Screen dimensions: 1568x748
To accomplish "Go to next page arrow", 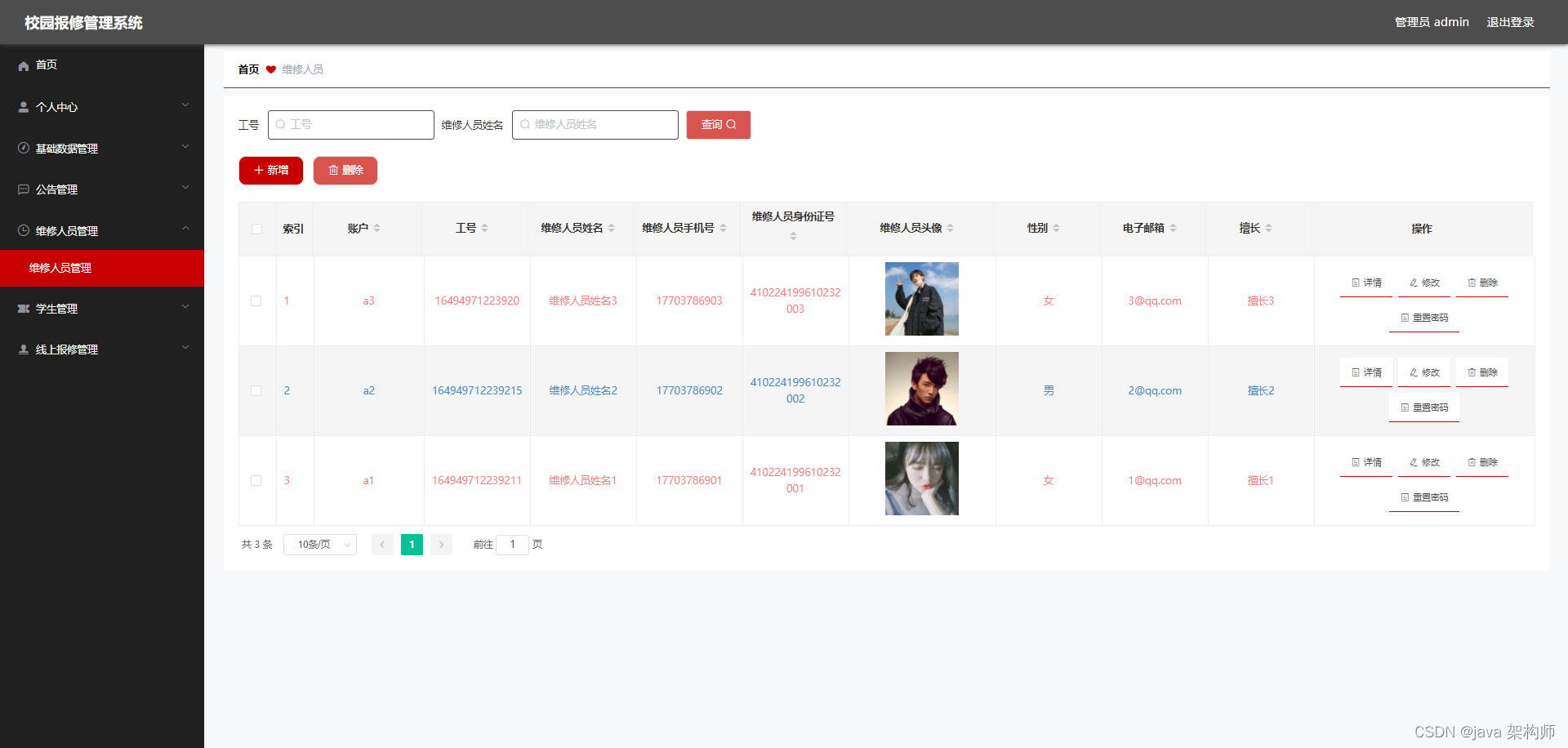I will [x=441, y=545].
